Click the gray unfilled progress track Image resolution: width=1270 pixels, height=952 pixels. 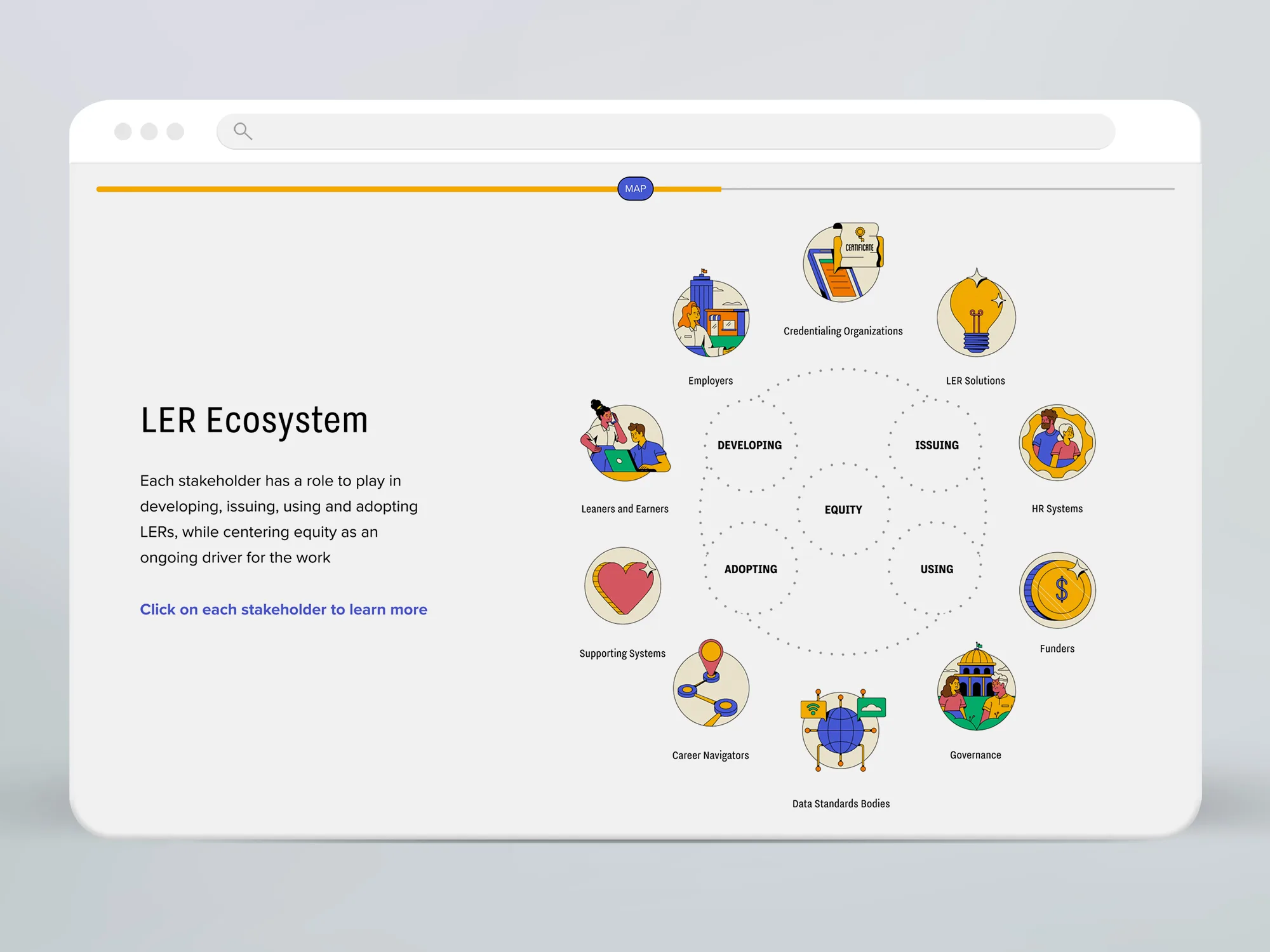946,189
